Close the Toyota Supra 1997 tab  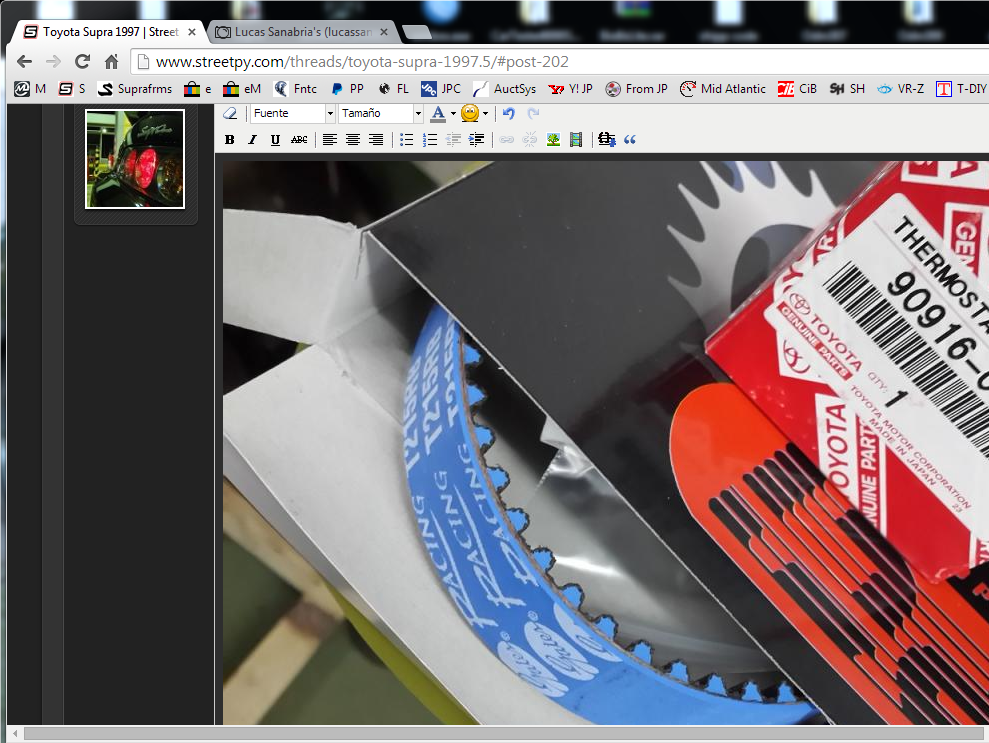192,32
